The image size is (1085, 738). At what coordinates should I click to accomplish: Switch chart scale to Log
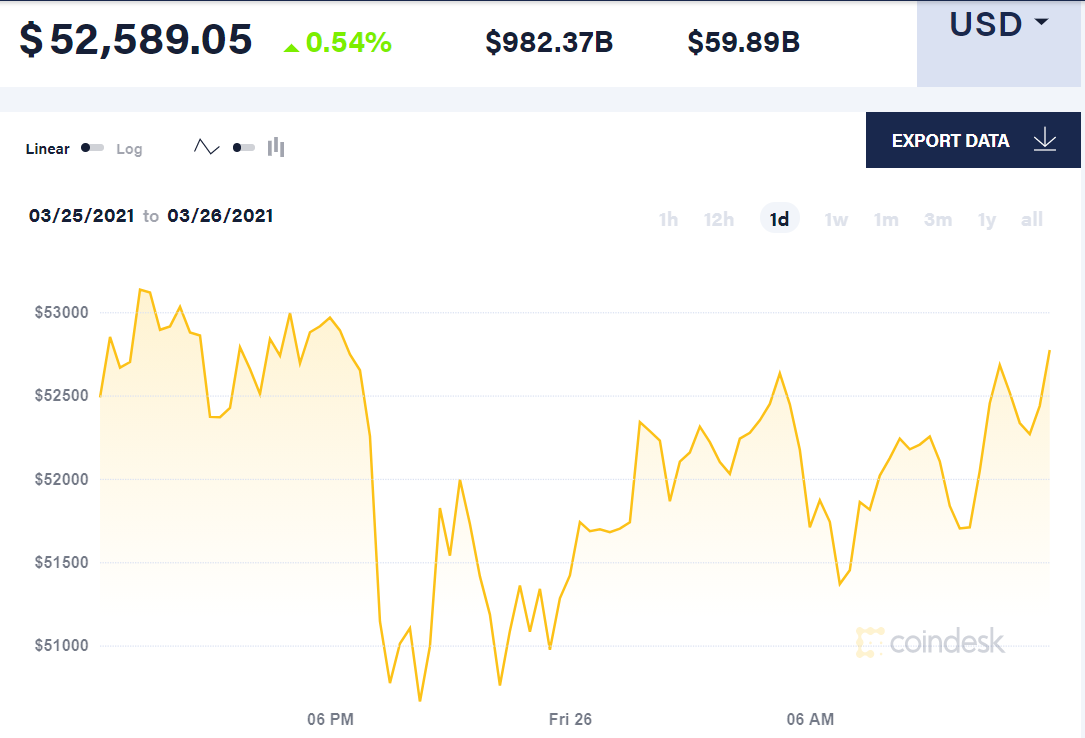coord(130,148)
